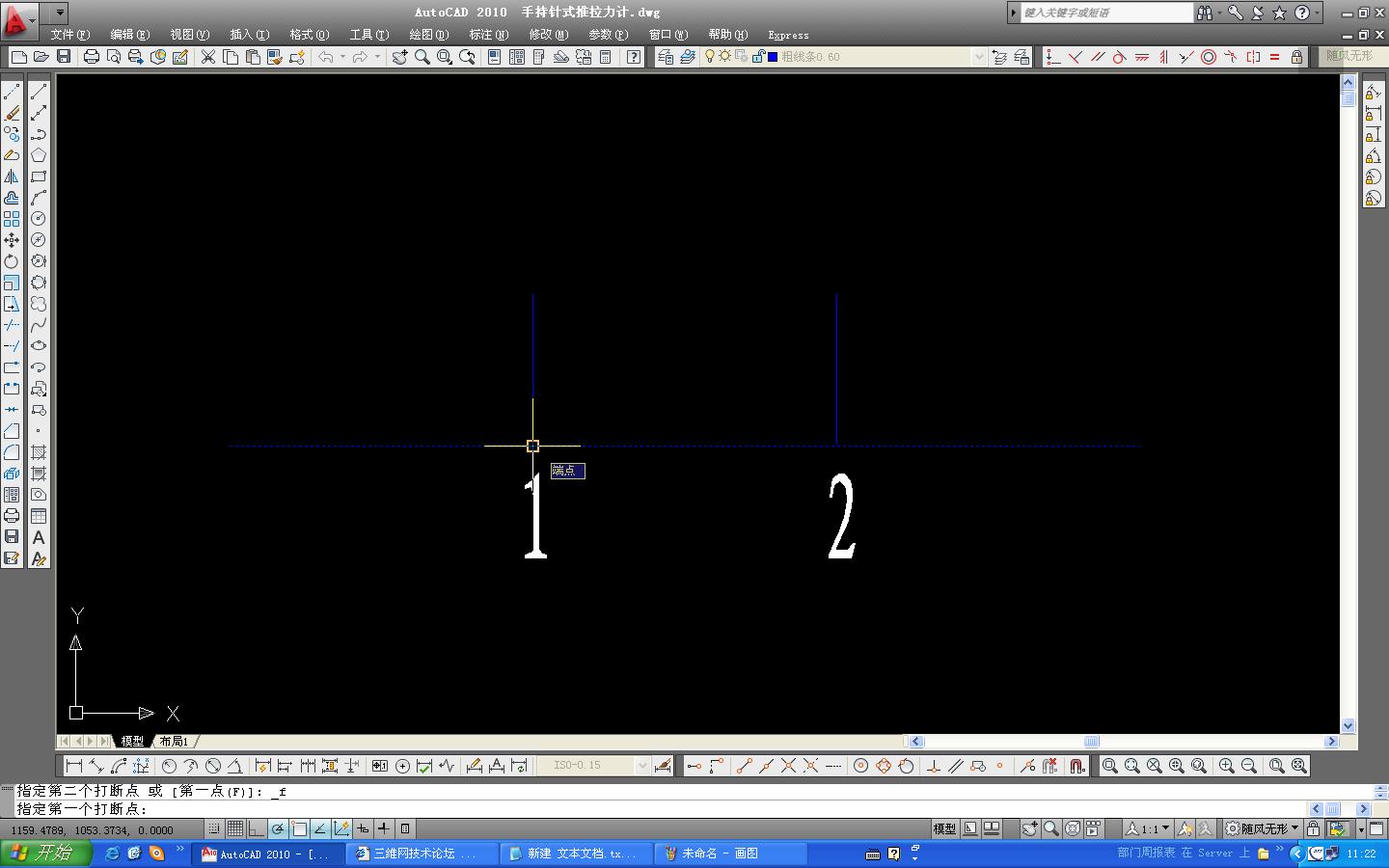Select the multiline Text tool (A icon)
Image resolution: width=1389 pixels, height=868 pixels.
(x=39, y=537)
